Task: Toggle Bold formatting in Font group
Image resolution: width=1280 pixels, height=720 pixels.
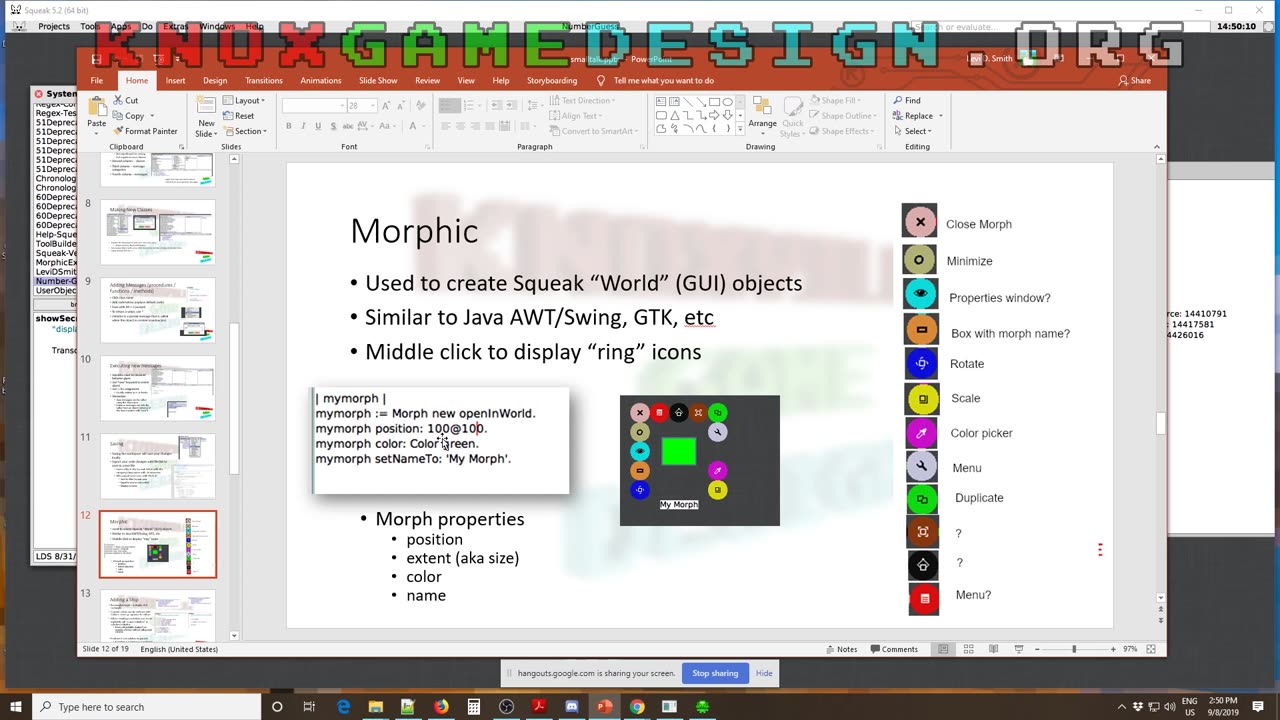Action: click(x=289, y=126)
